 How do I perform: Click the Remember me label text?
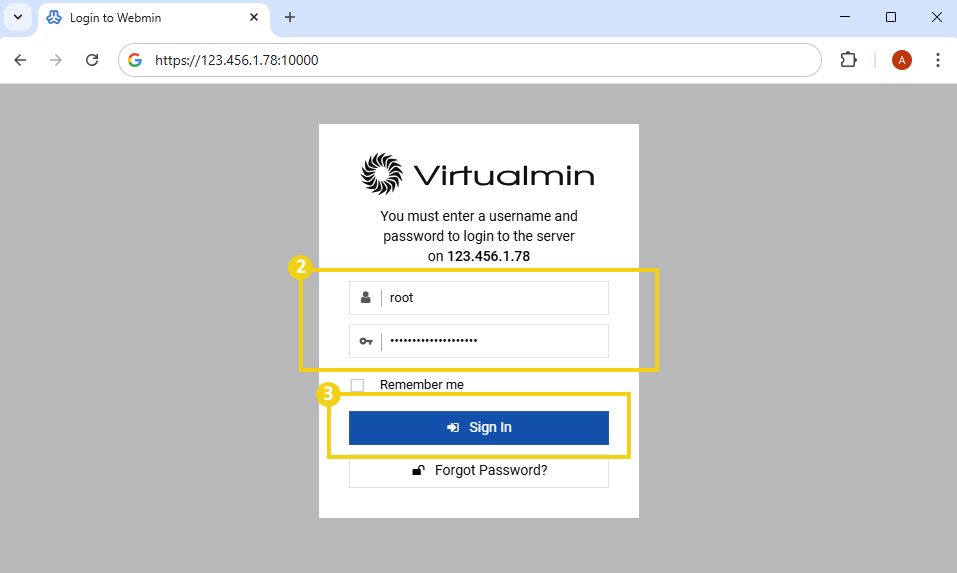pyautogui.click(x=422, y=385)
